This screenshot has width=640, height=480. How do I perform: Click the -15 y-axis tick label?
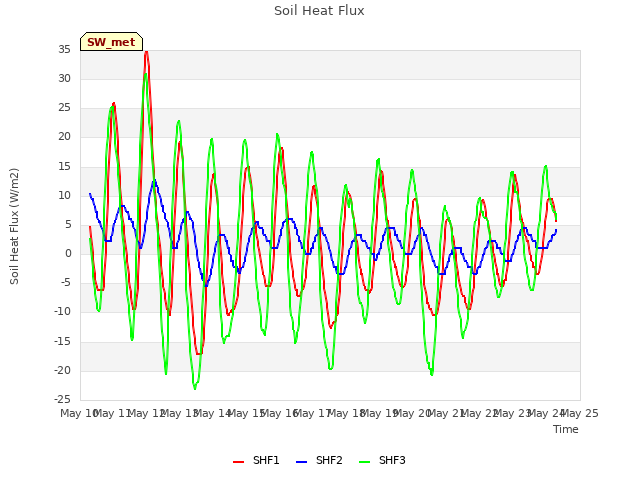[x=63, y=341]
